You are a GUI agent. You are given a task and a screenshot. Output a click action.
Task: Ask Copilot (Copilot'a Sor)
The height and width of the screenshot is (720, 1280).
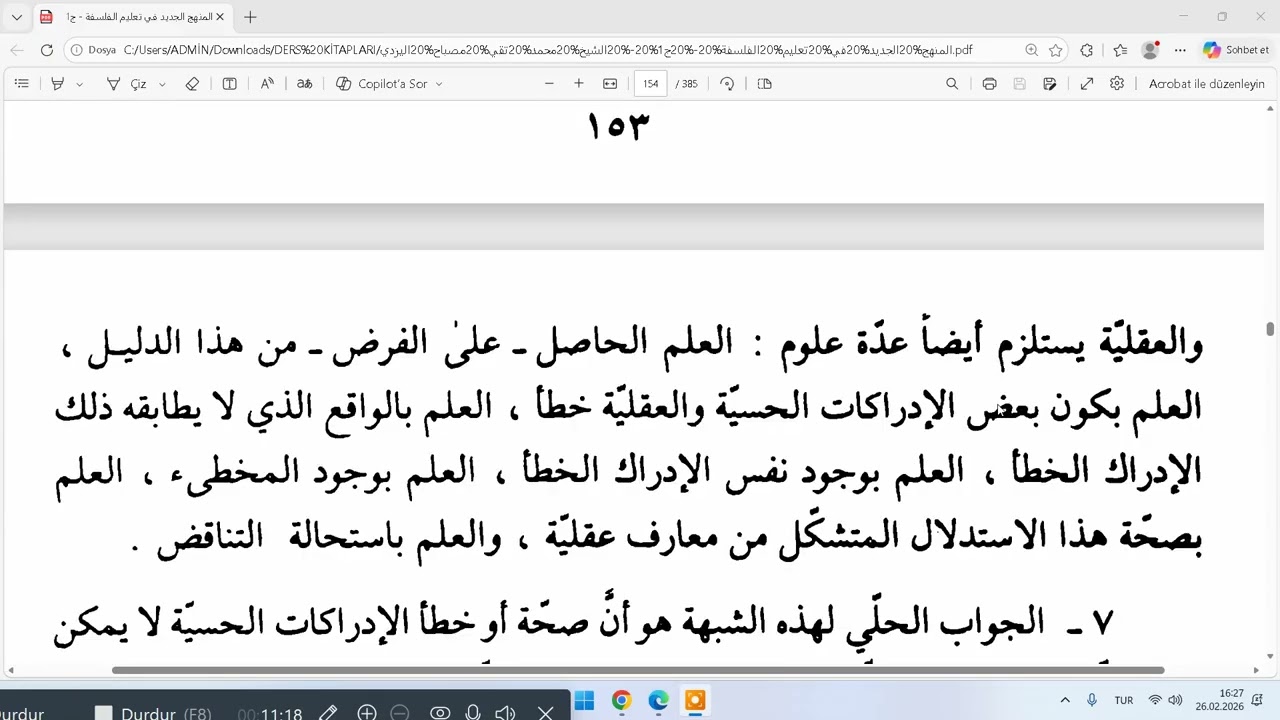click(381, 84)
